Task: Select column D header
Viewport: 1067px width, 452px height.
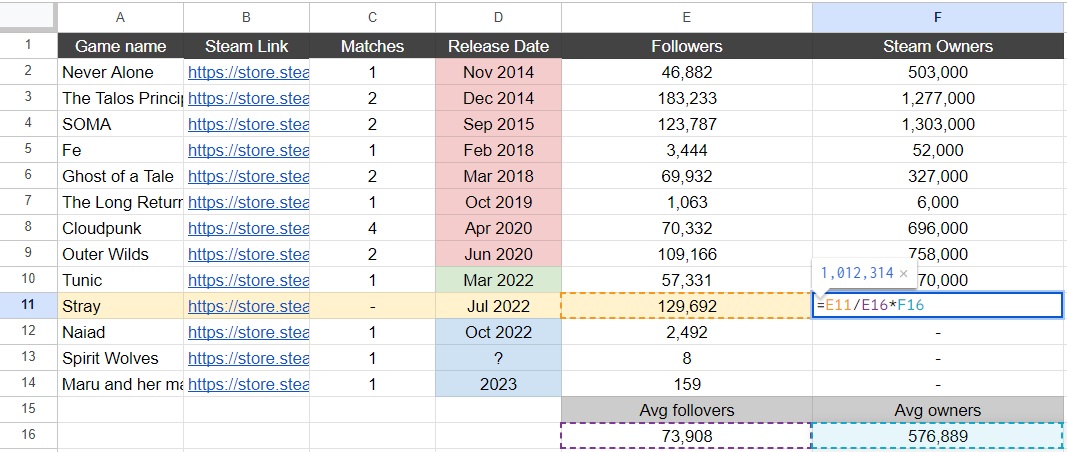Action: 498,17
